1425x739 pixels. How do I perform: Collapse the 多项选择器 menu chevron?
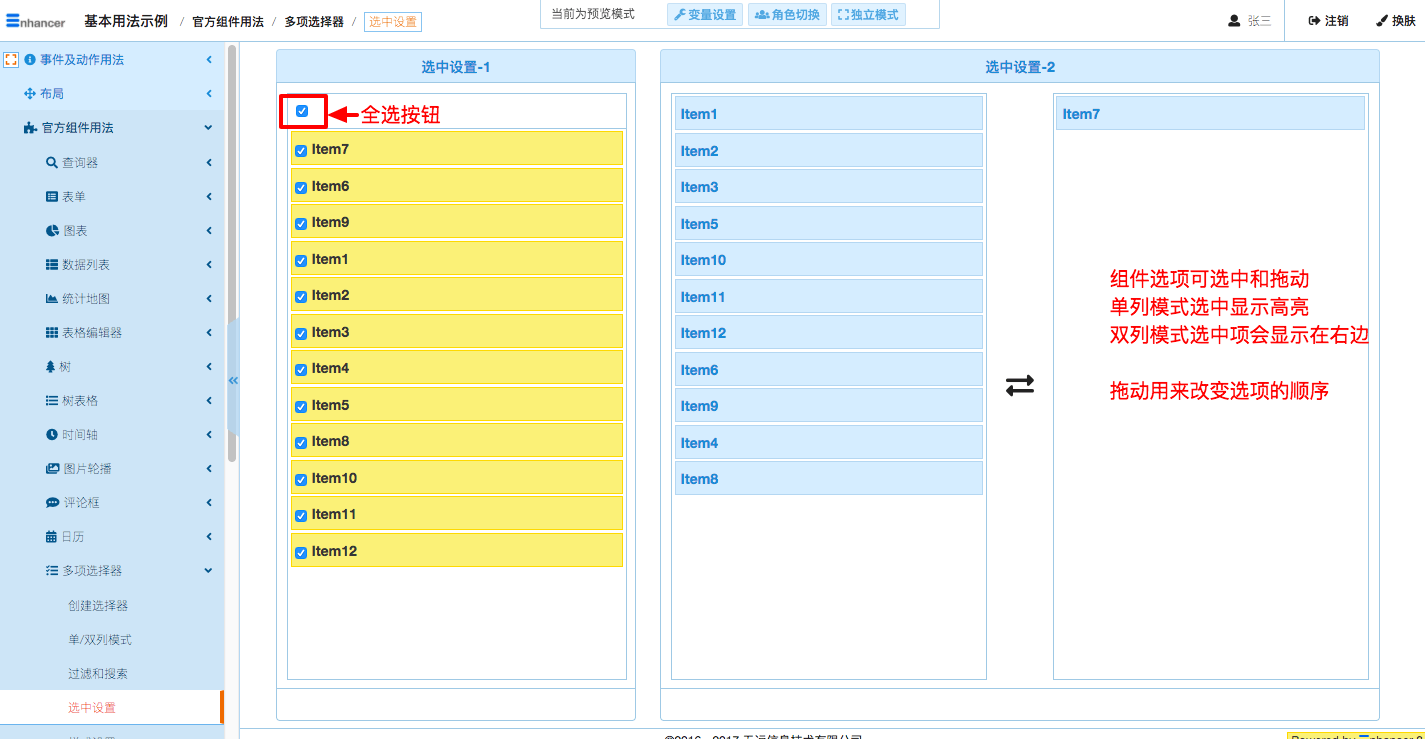(208, 571)
